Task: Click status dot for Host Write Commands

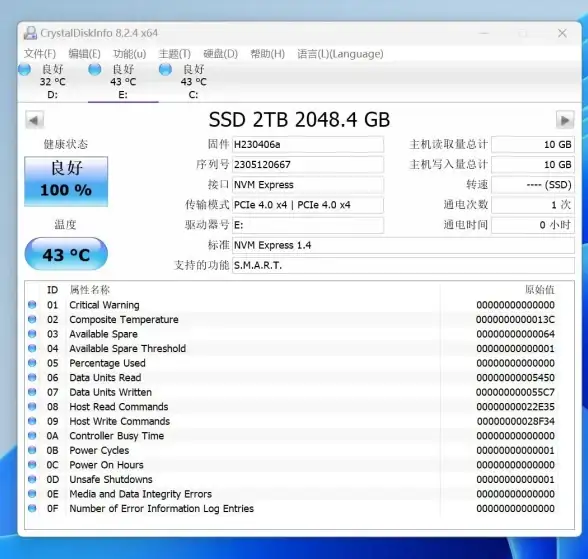Action: click(x=32, y=421)
